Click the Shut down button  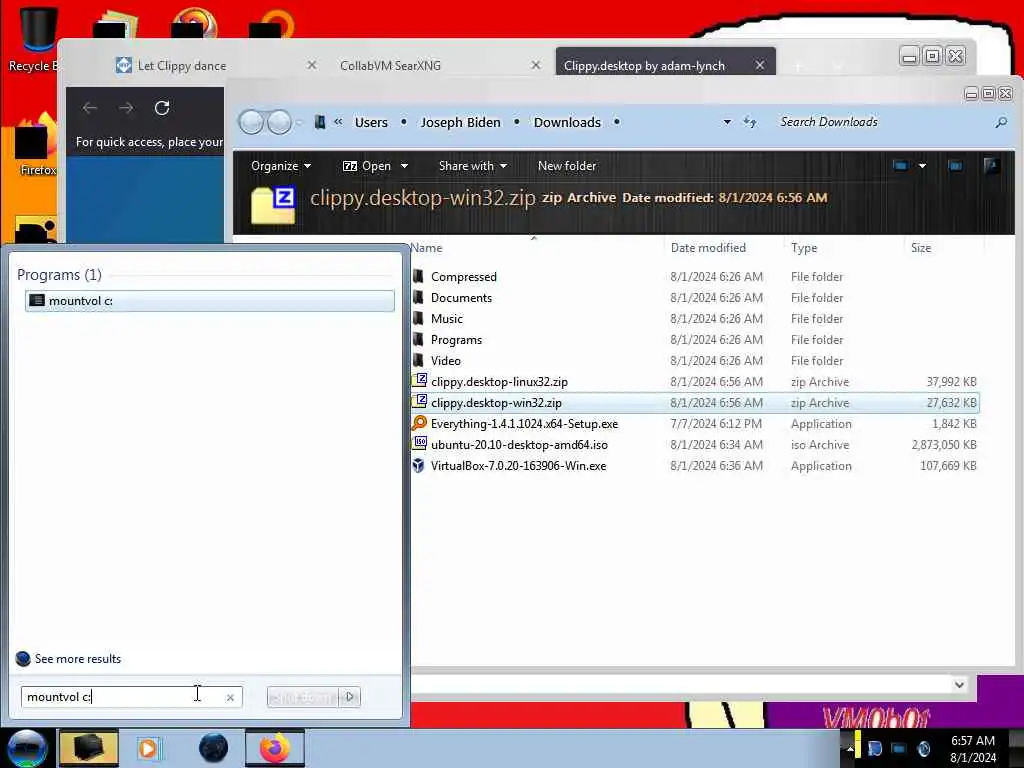[x=303, y=697]
